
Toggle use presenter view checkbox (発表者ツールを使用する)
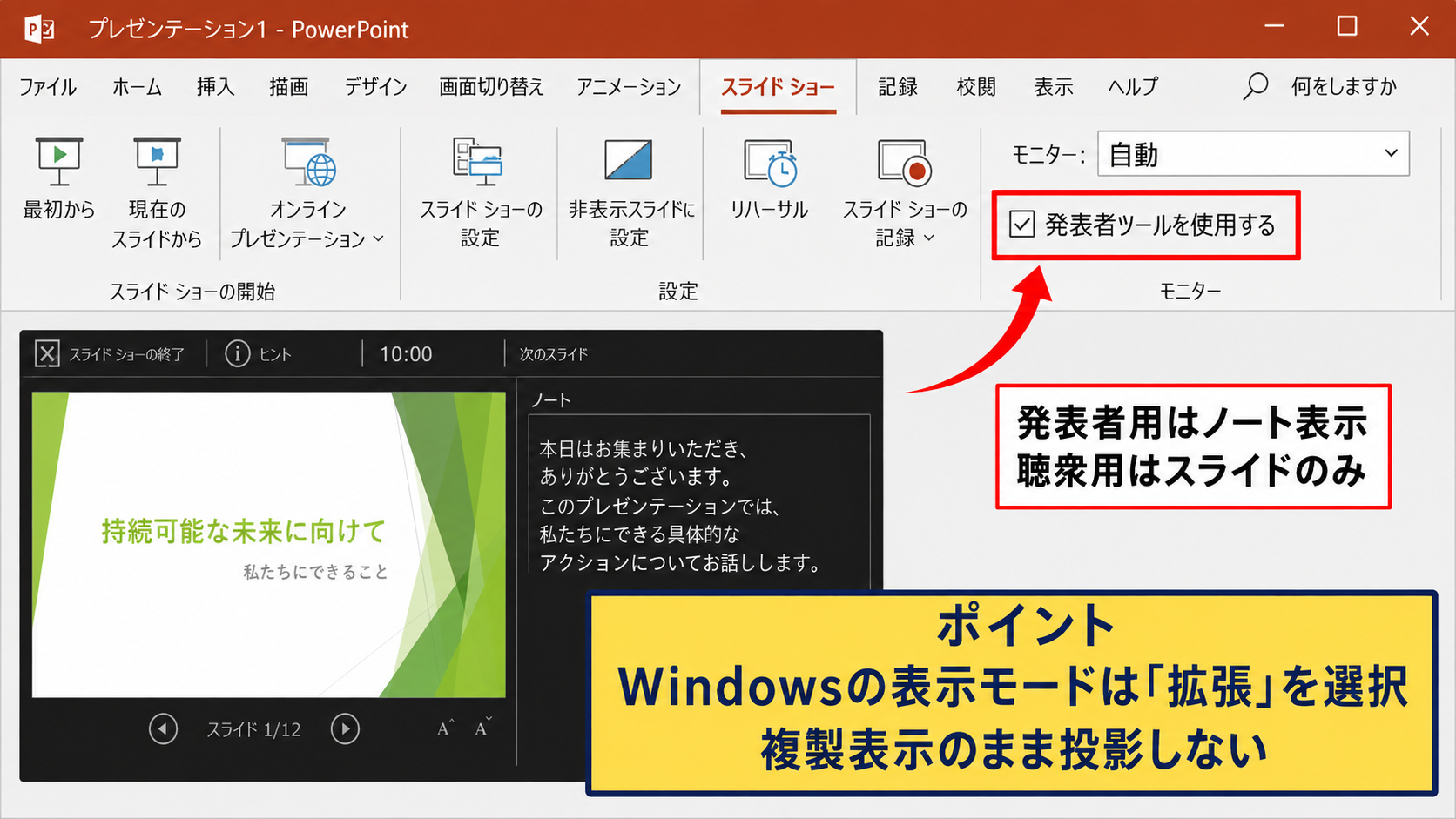click(1021, 225)
